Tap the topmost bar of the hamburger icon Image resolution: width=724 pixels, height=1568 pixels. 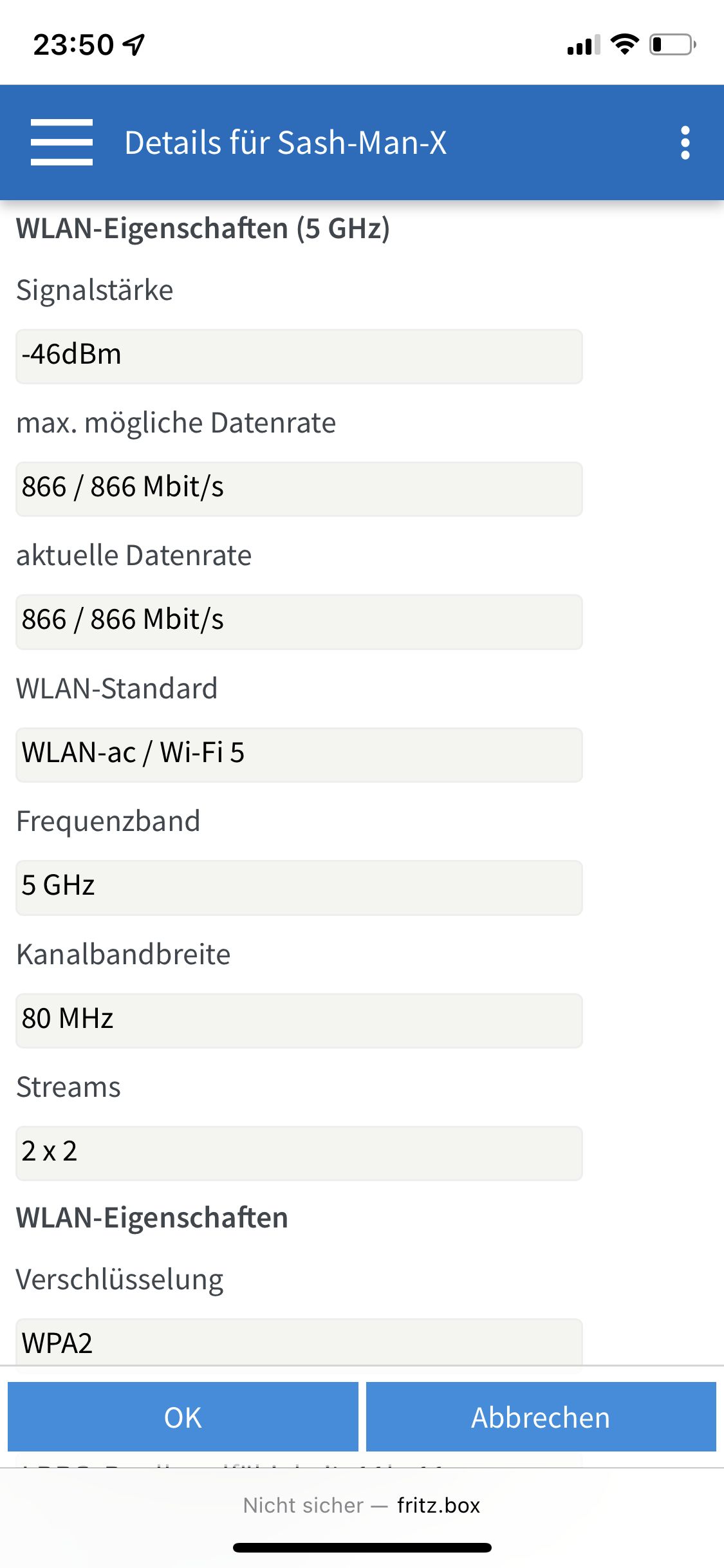[x=61, y=122]
